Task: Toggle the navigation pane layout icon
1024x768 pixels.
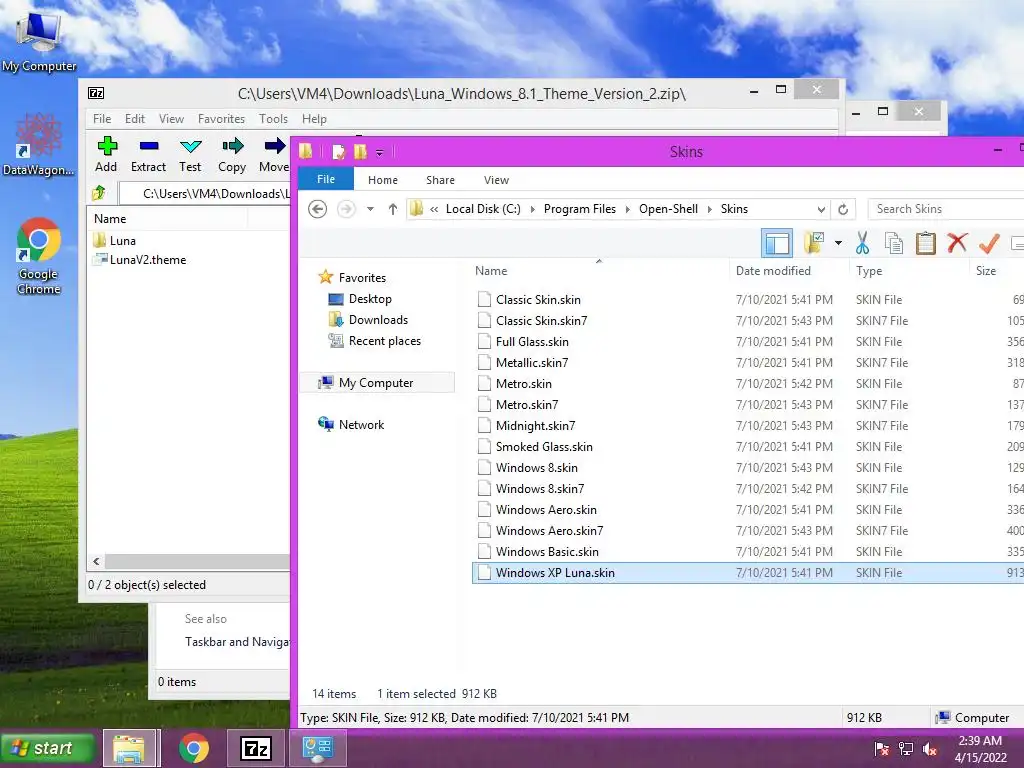Action: coord(777,243)
